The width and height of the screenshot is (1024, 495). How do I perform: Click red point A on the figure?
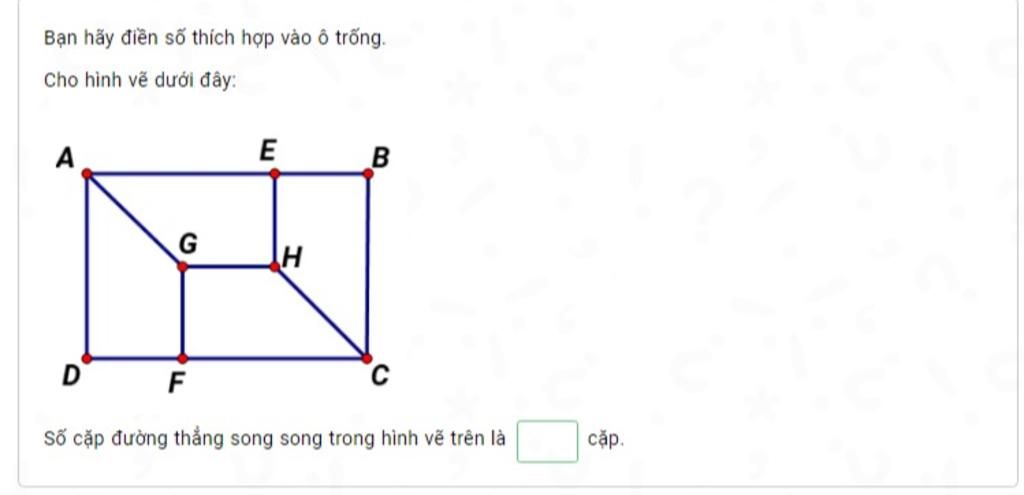87,174
